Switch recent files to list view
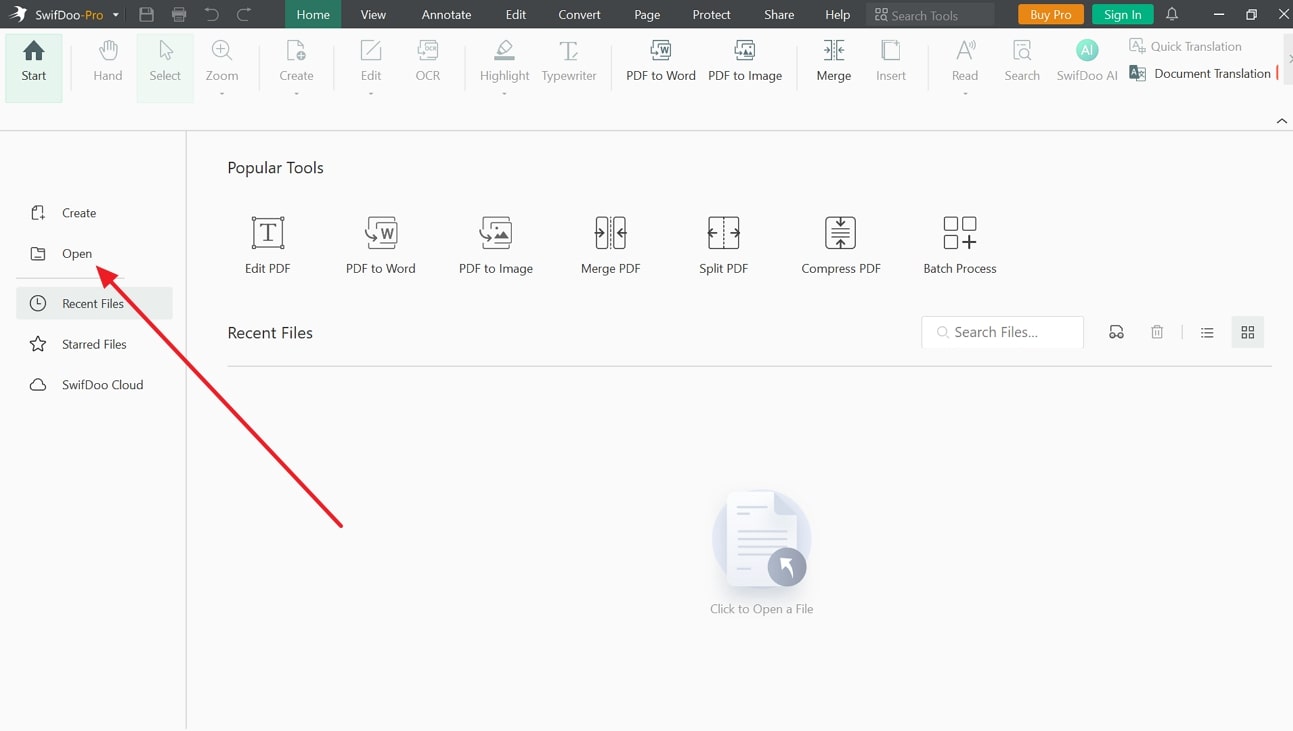 click(x=1207, y=332)
